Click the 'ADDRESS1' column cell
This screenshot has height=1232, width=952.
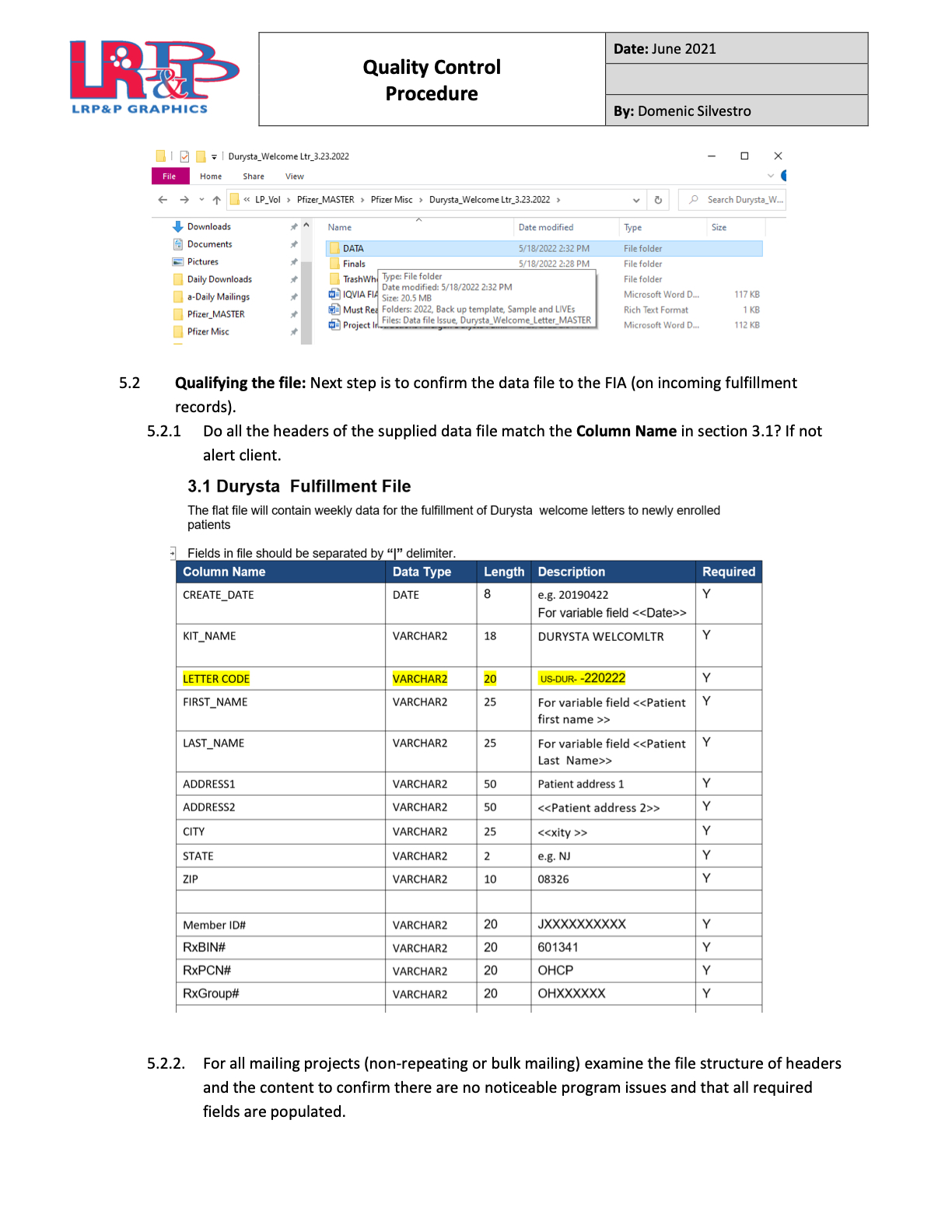click(281, 784)
